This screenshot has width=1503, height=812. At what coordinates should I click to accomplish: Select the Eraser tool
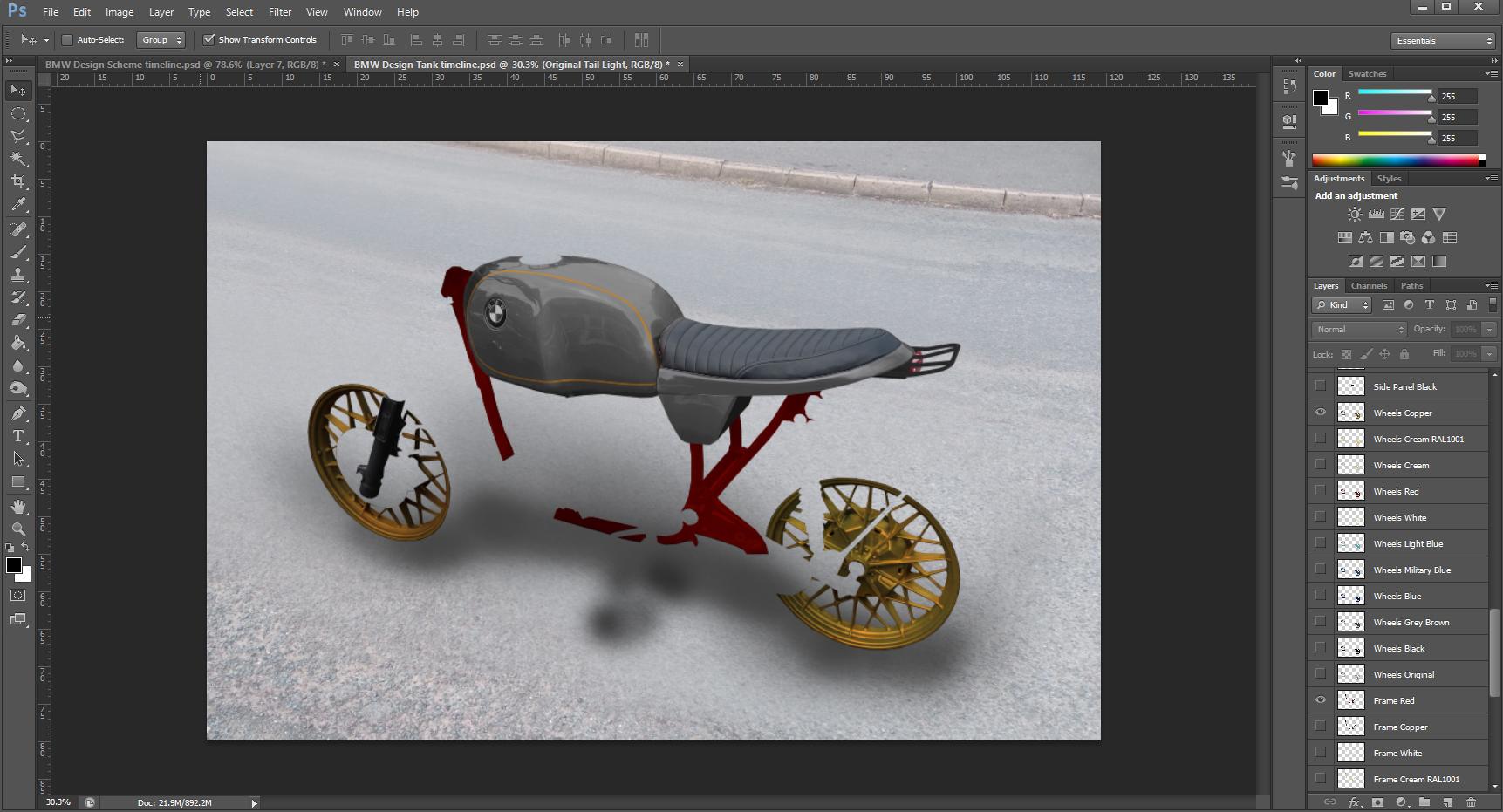18,320
